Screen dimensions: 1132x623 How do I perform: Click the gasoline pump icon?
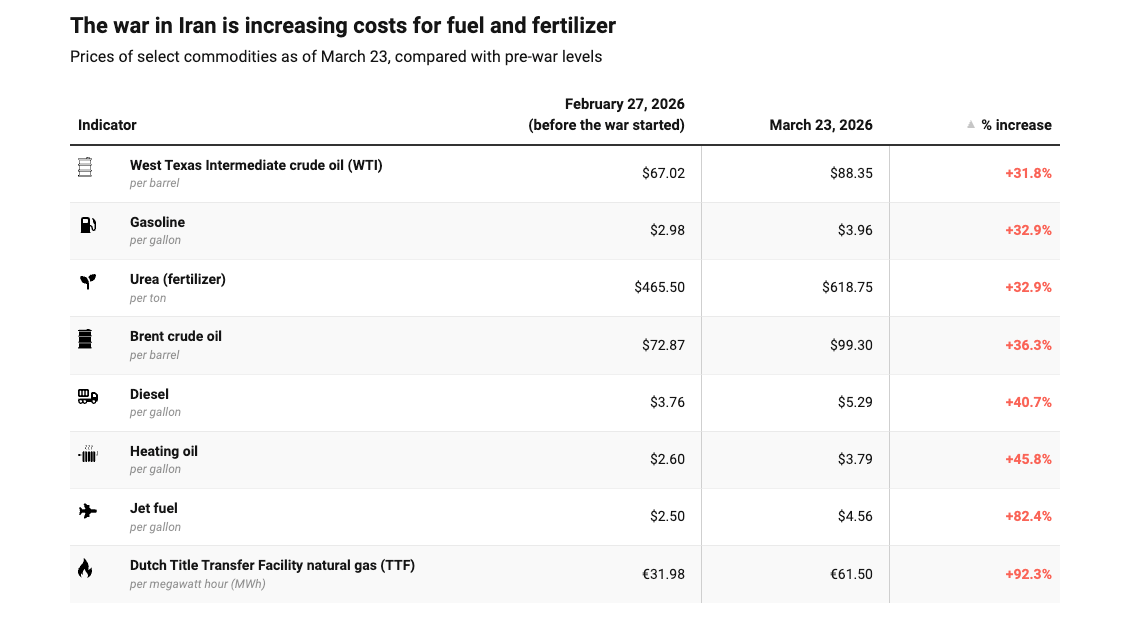[88, 225]
